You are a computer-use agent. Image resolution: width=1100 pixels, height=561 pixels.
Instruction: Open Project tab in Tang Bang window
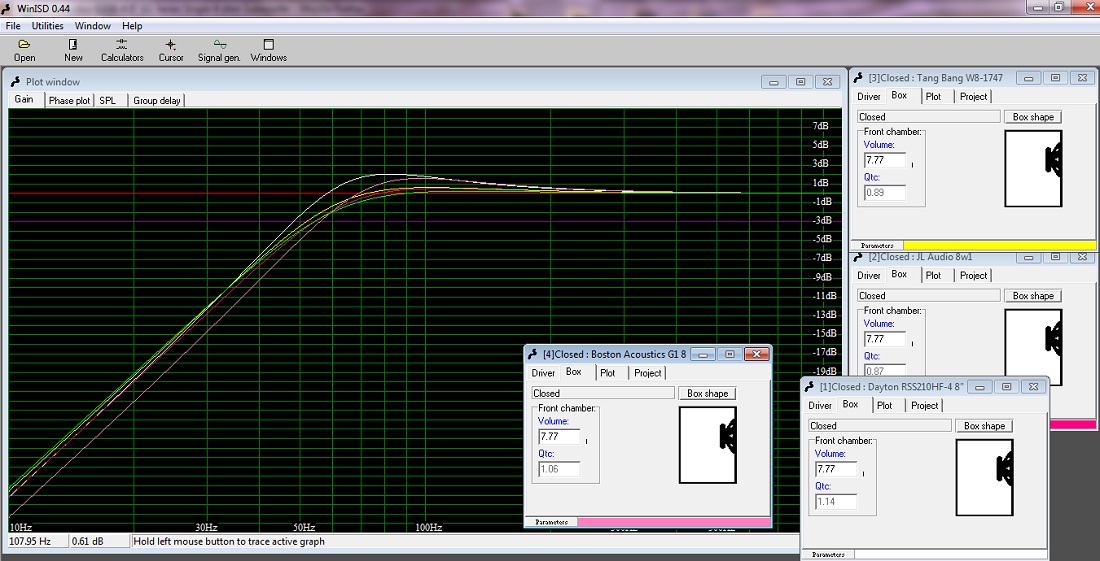pyautogui.click(x=973, y=97)
